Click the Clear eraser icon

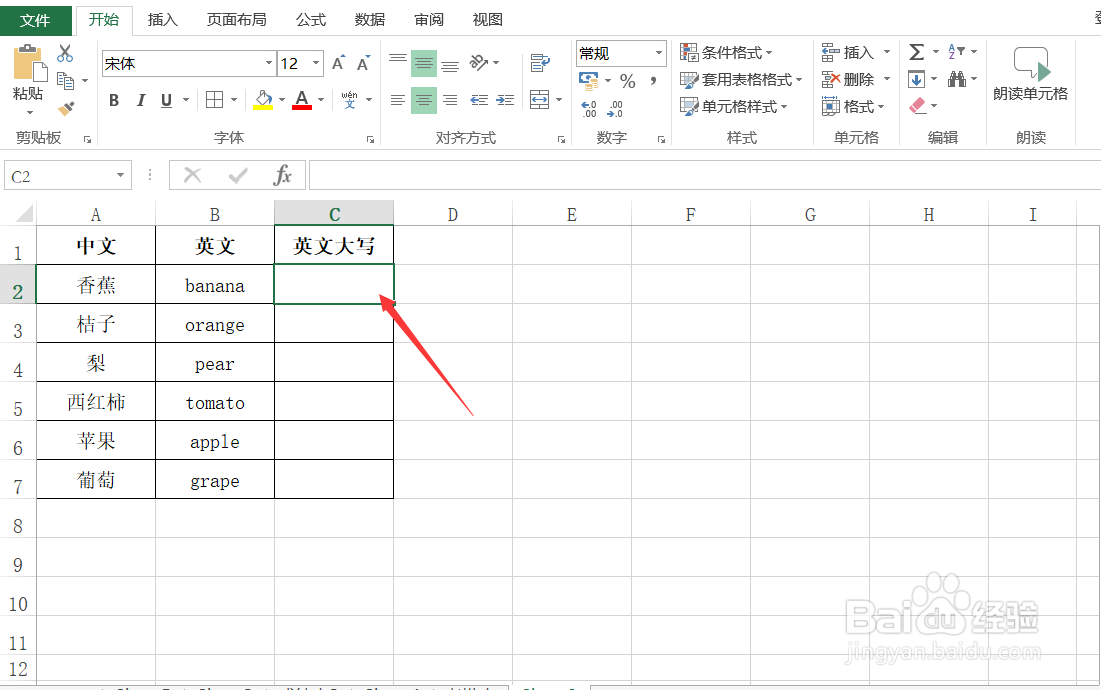[x=917, y=106]
